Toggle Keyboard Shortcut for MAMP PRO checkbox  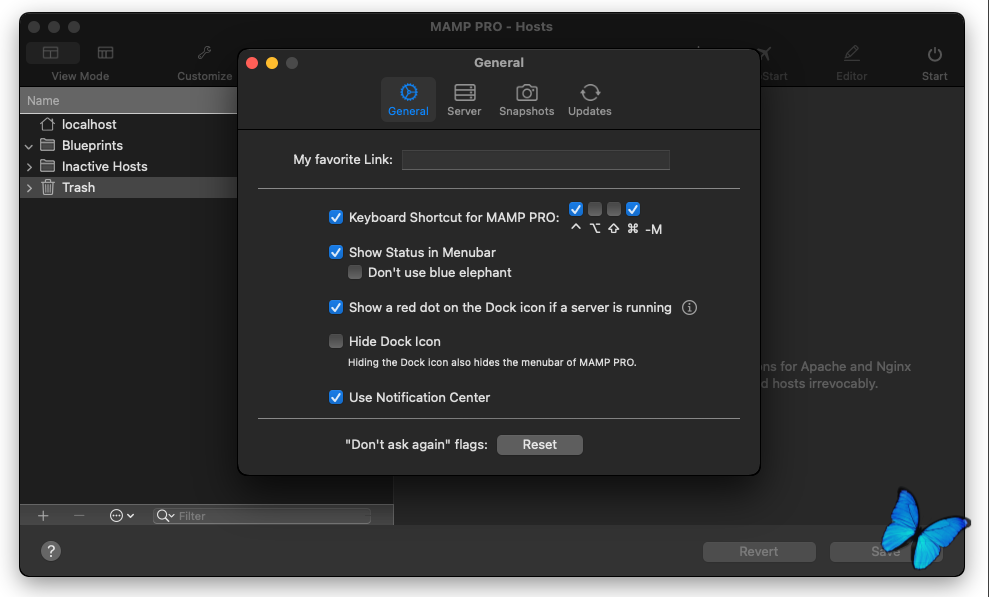(336, 217)
